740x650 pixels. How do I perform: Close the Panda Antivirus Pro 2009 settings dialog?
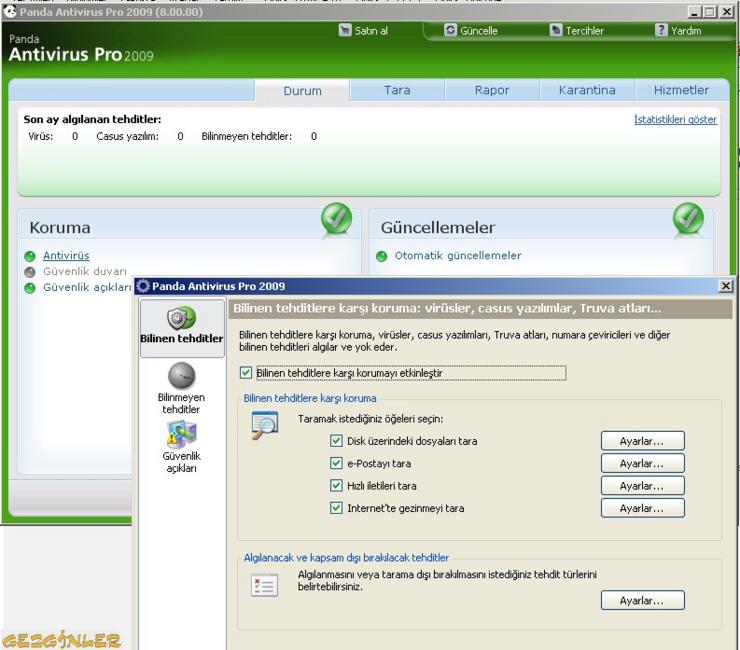pos(725,286)
